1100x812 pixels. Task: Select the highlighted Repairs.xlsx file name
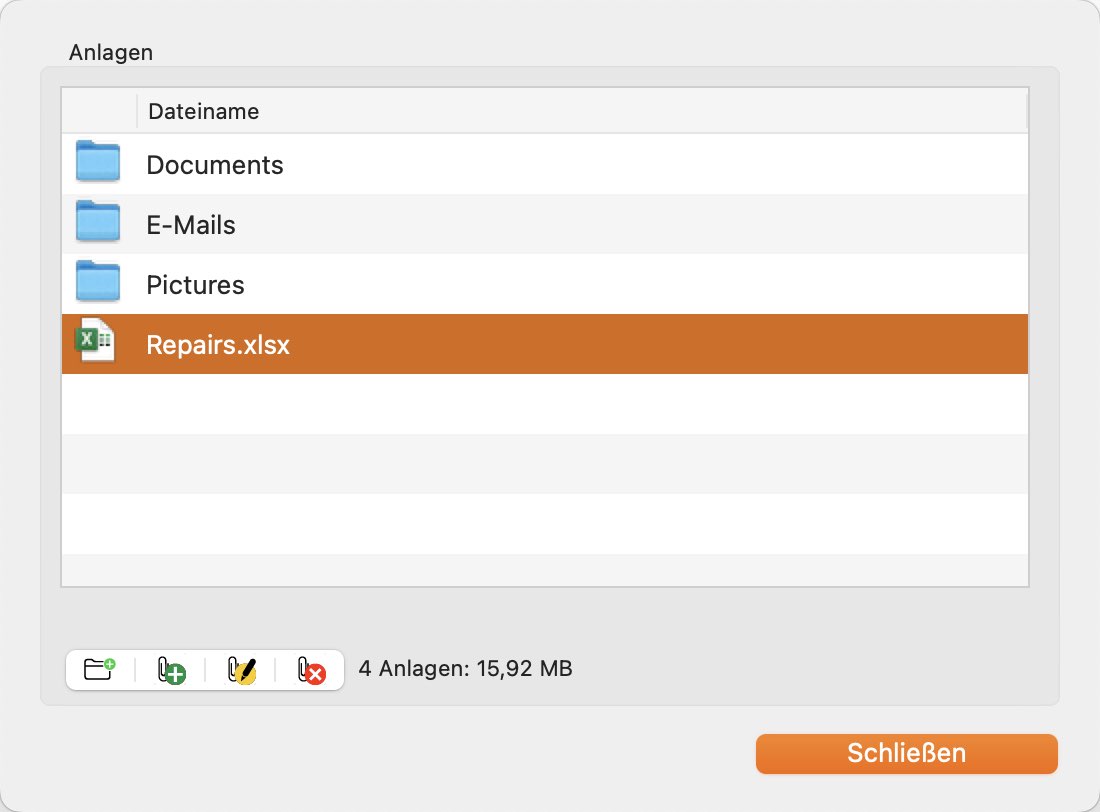point(217,345)
